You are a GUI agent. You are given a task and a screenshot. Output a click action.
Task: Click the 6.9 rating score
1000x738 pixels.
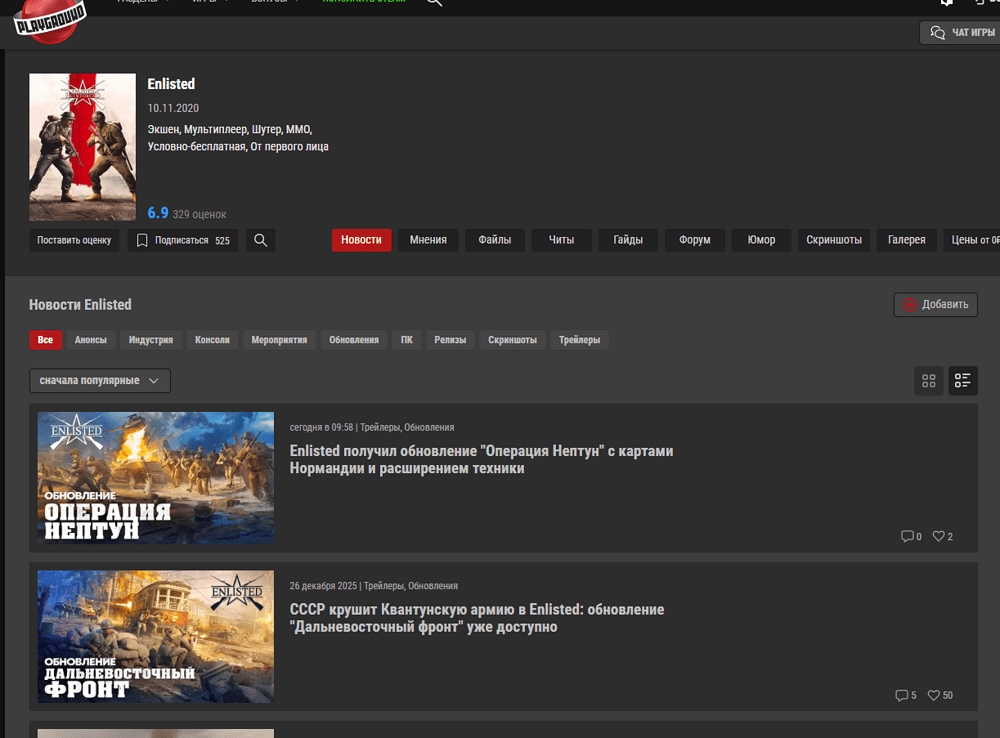[158, 213]
